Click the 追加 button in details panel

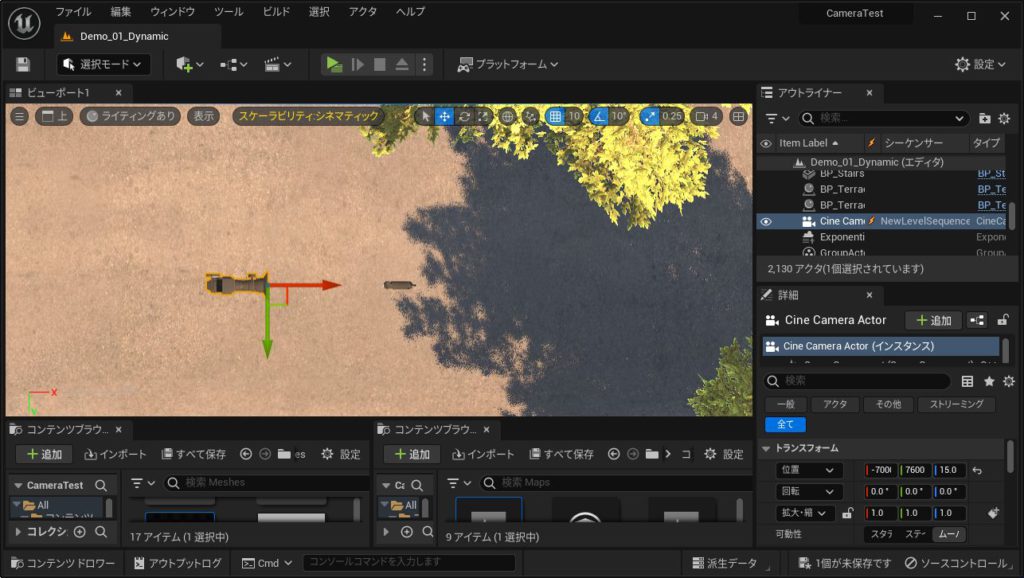pos(933,320)
